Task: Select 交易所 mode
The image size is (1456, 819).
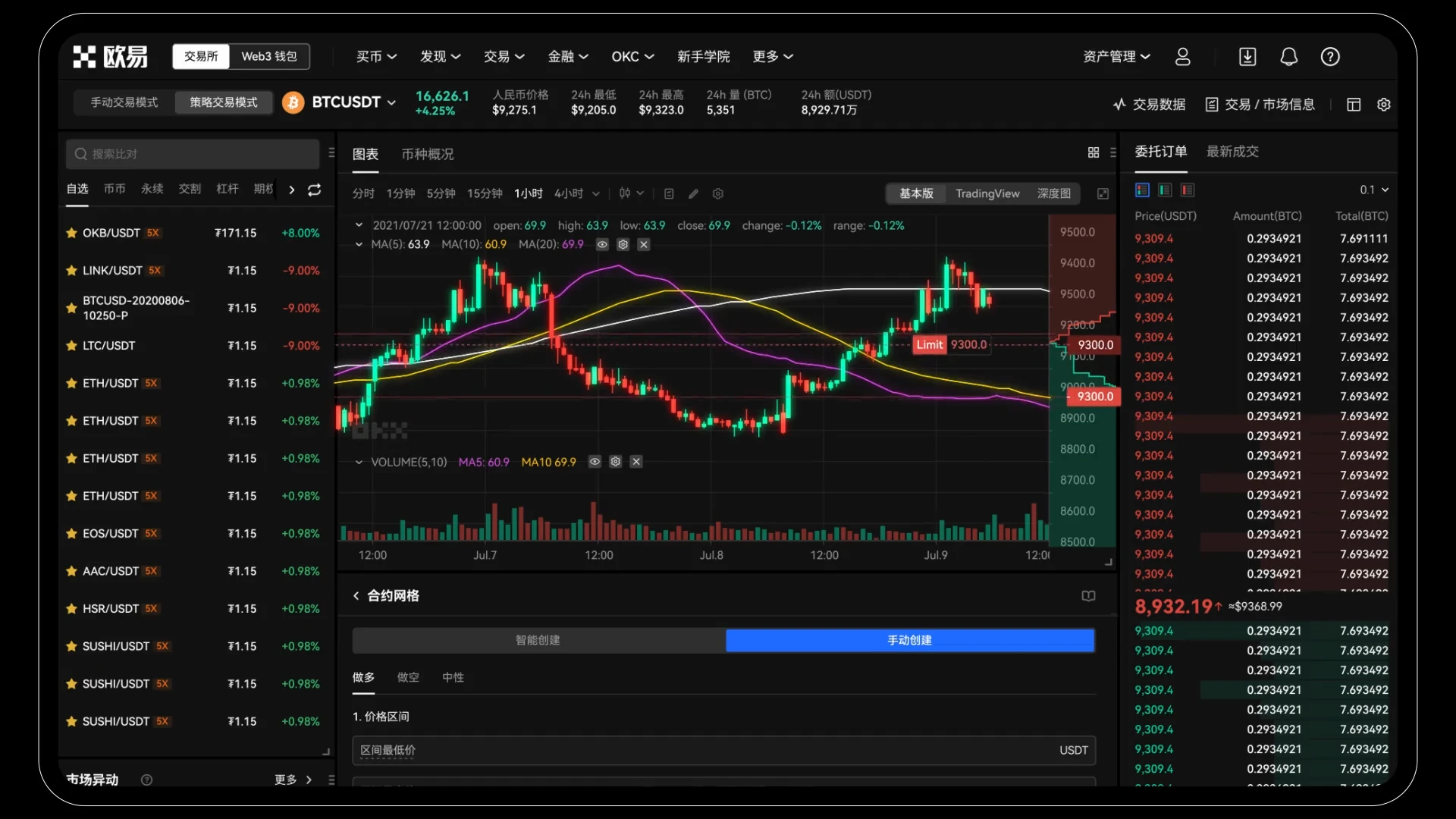Action: pos(201,56)
